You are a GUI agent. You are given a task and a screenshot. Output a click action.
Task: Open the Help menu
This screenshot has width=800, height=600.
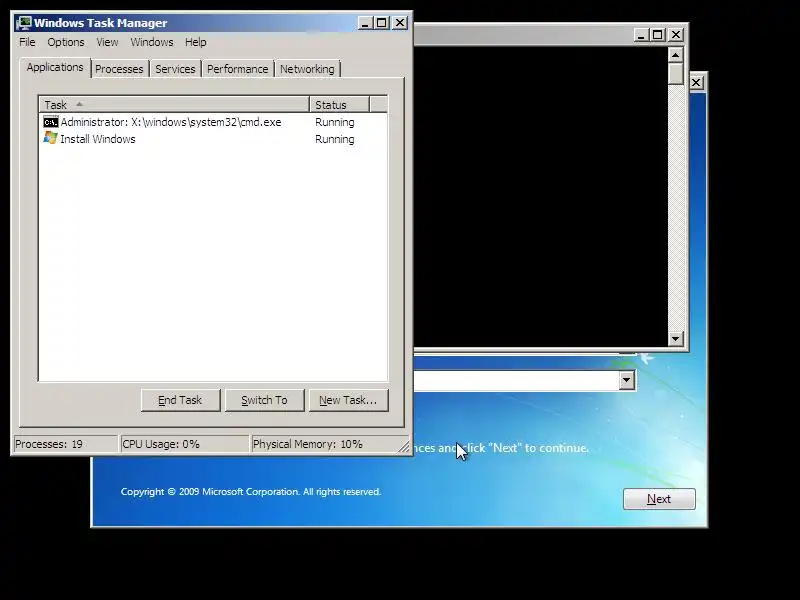[x=195, y=42]
